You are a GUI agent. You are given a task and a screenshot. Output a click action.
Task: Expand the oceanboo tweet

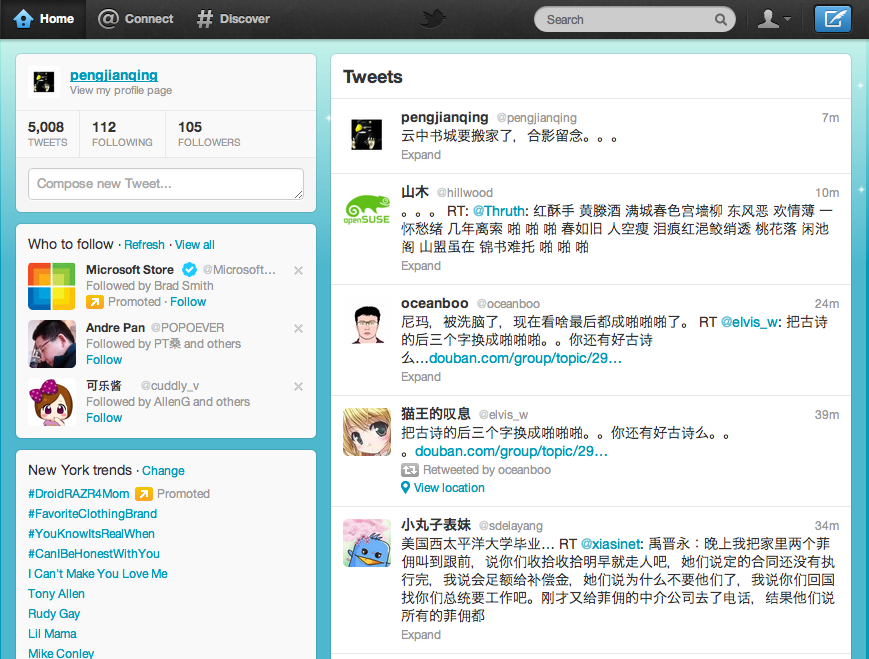(421, 376)
